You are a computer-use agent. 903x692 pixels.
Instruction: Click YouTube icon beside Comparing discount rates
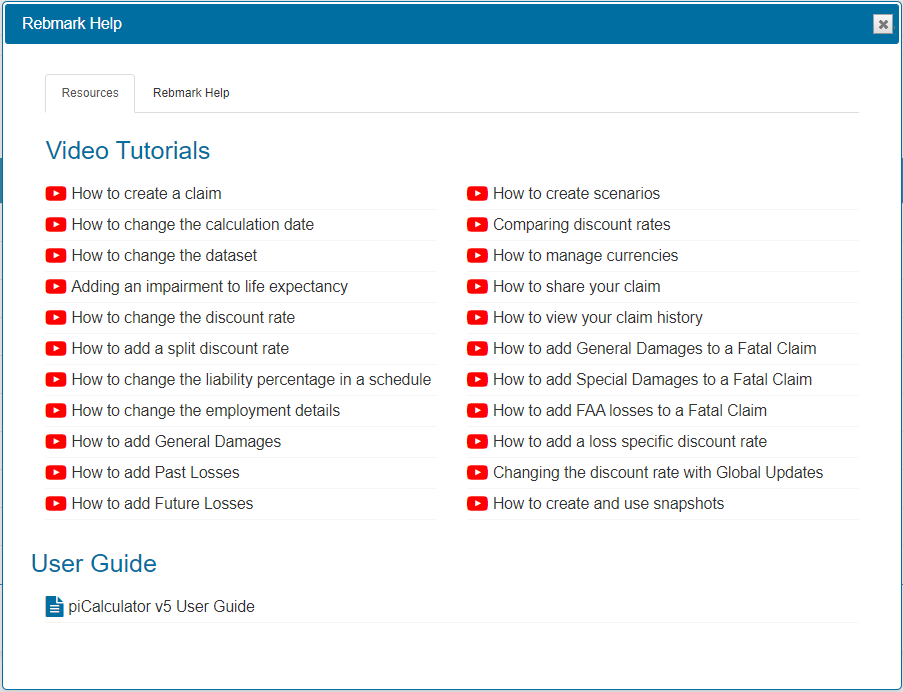(477, 225)
